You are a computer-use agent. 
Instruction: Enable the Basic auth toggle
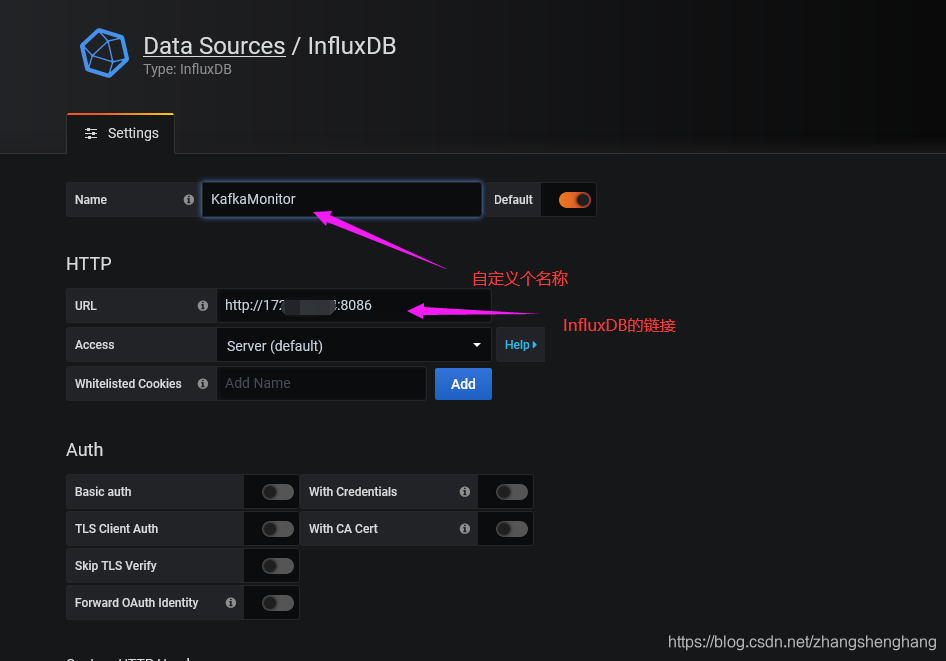[278, 492]
